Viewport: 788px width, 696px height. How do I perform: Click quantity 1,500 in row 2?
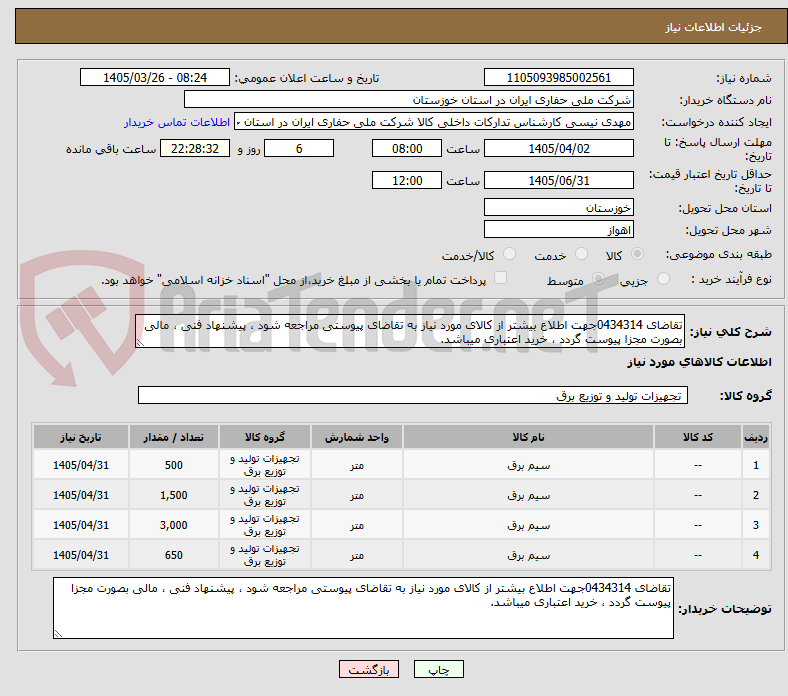click(173, 495)
